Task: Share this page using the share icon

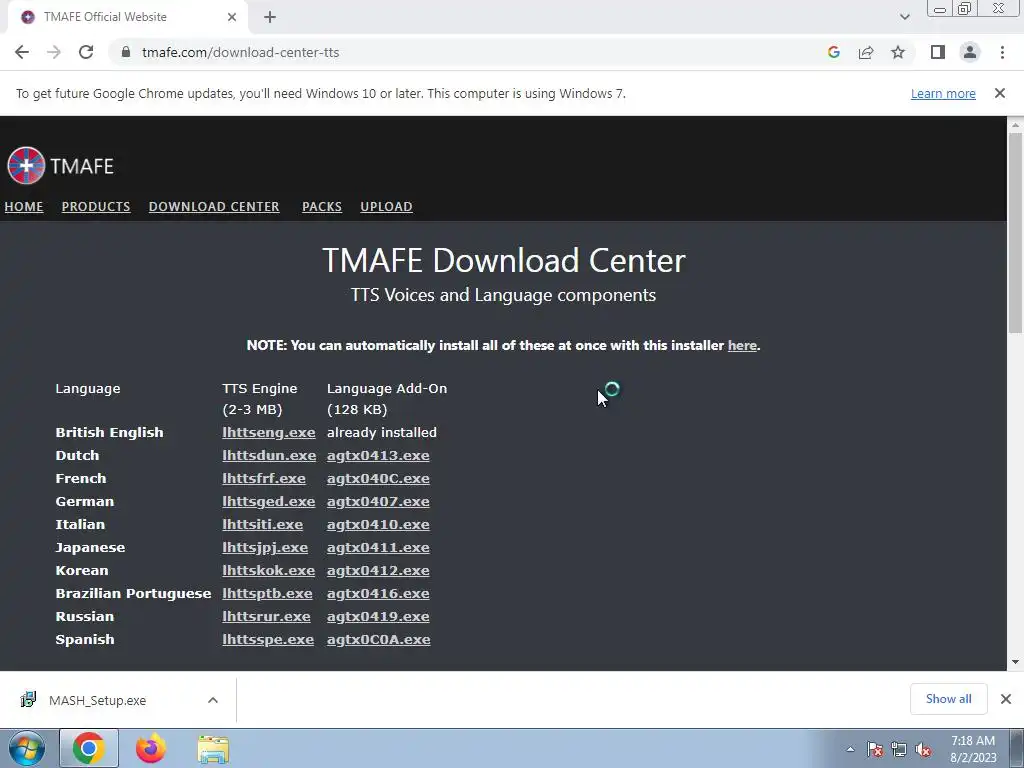Action: [866, 52]
